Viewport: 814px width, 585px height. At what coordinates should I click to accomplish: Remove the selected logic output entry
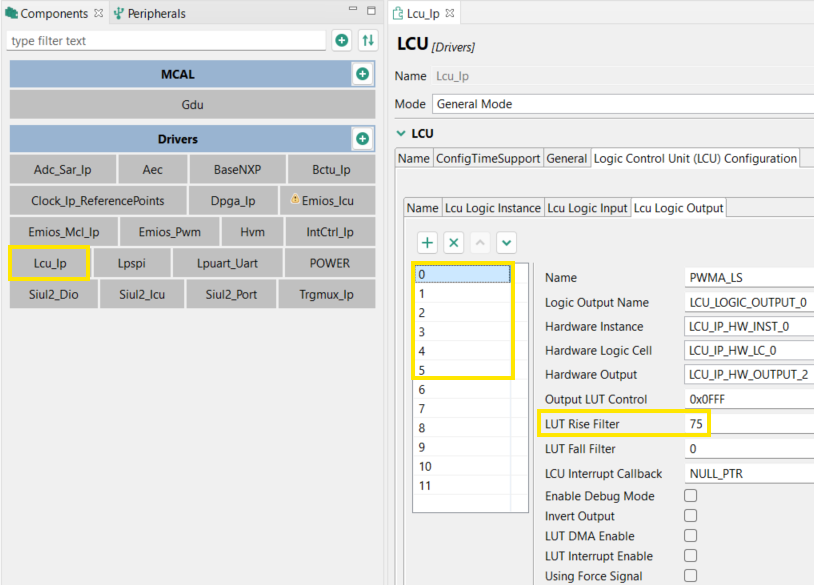(x=454, y=242)
